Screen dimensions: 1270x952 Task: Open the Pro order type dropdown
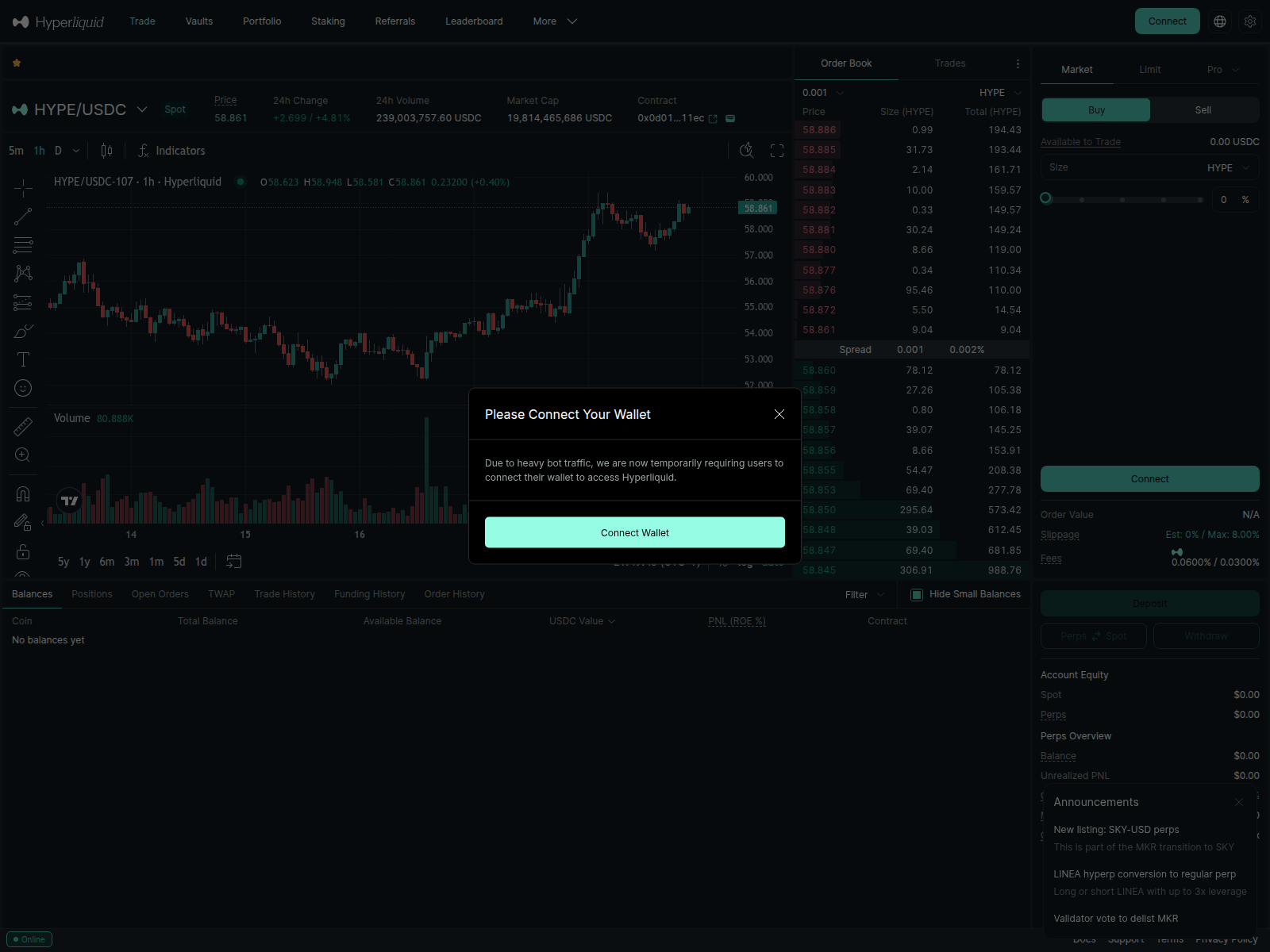1222,70
